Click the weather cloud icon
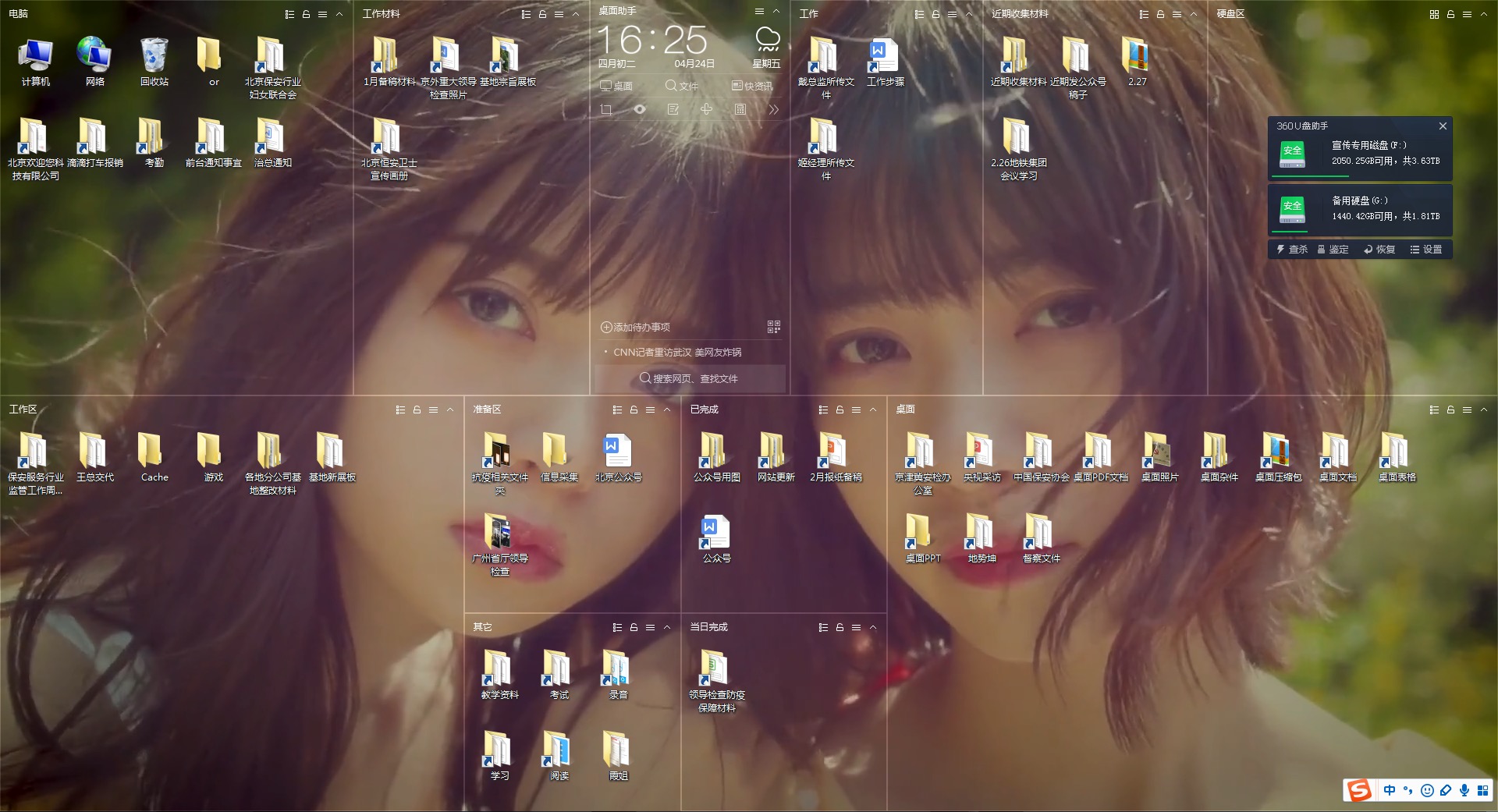Image resolution: width=1498 pixels, height=812 pixels. (x=767, y=39)
